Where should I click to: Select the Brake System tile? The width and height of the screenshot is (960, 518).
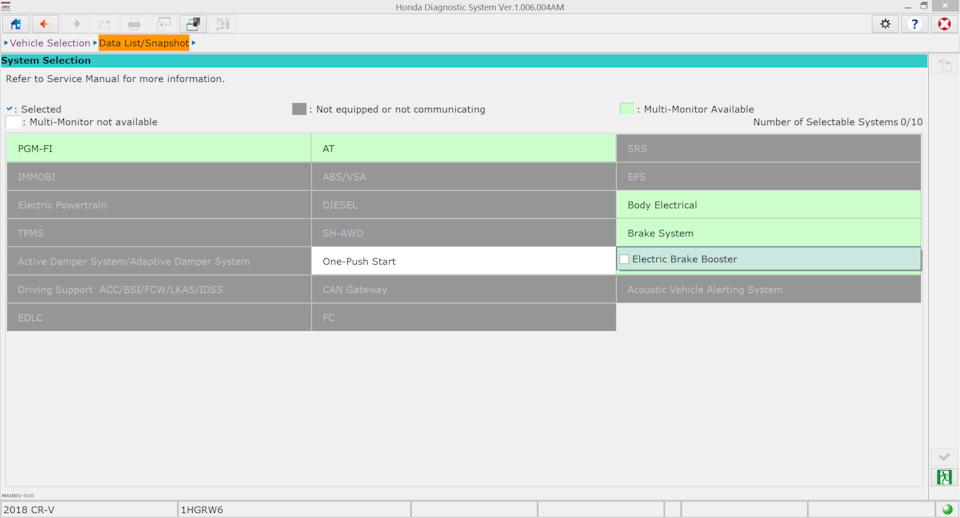pos(768,233)
